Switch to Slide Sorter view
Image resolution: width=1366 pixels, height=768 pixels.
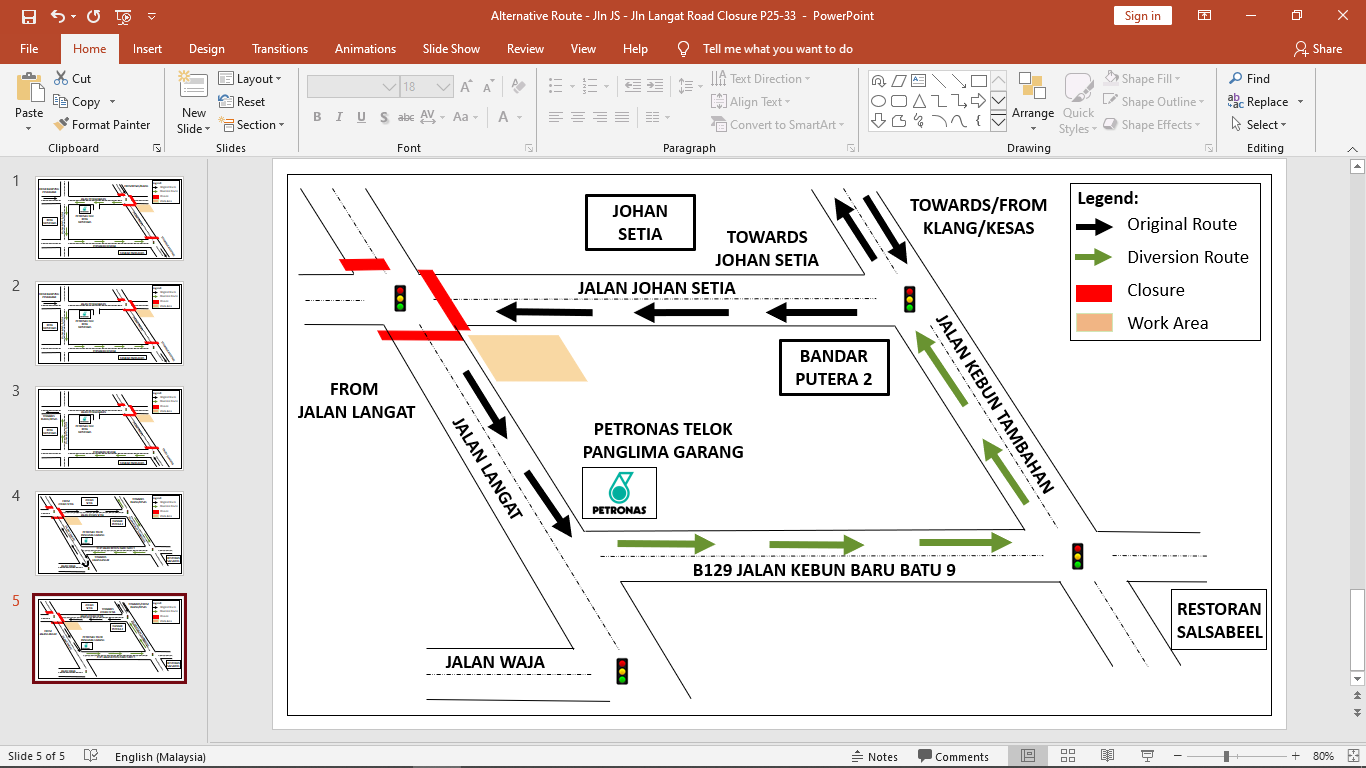1067,756
